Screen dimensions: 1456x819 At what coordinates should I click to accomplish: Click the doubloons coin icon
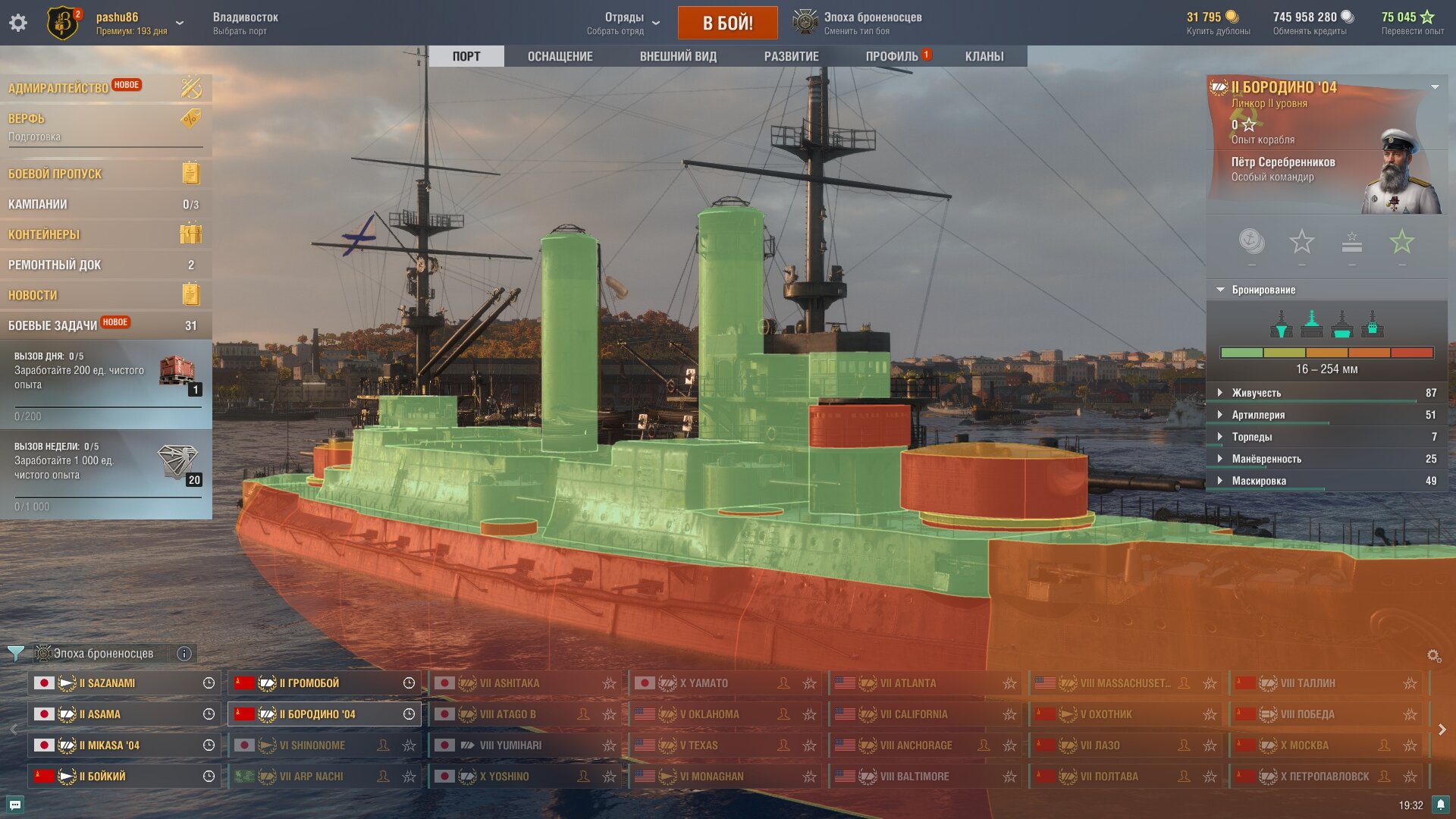(x=1232, y=17)
